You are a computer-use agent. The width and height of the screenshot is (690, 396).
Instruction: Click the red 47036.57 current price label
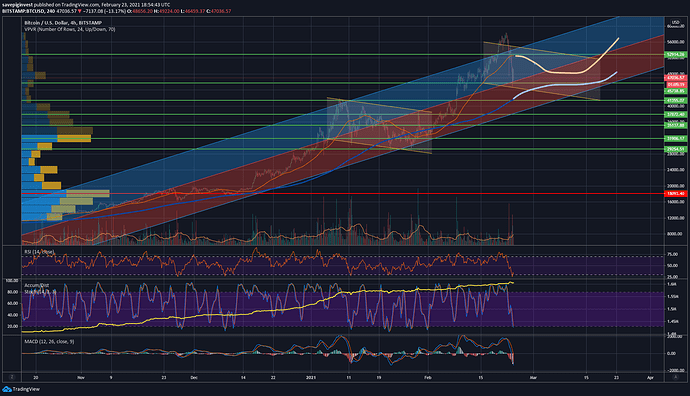pyautogui.click(x=676, y=77)
